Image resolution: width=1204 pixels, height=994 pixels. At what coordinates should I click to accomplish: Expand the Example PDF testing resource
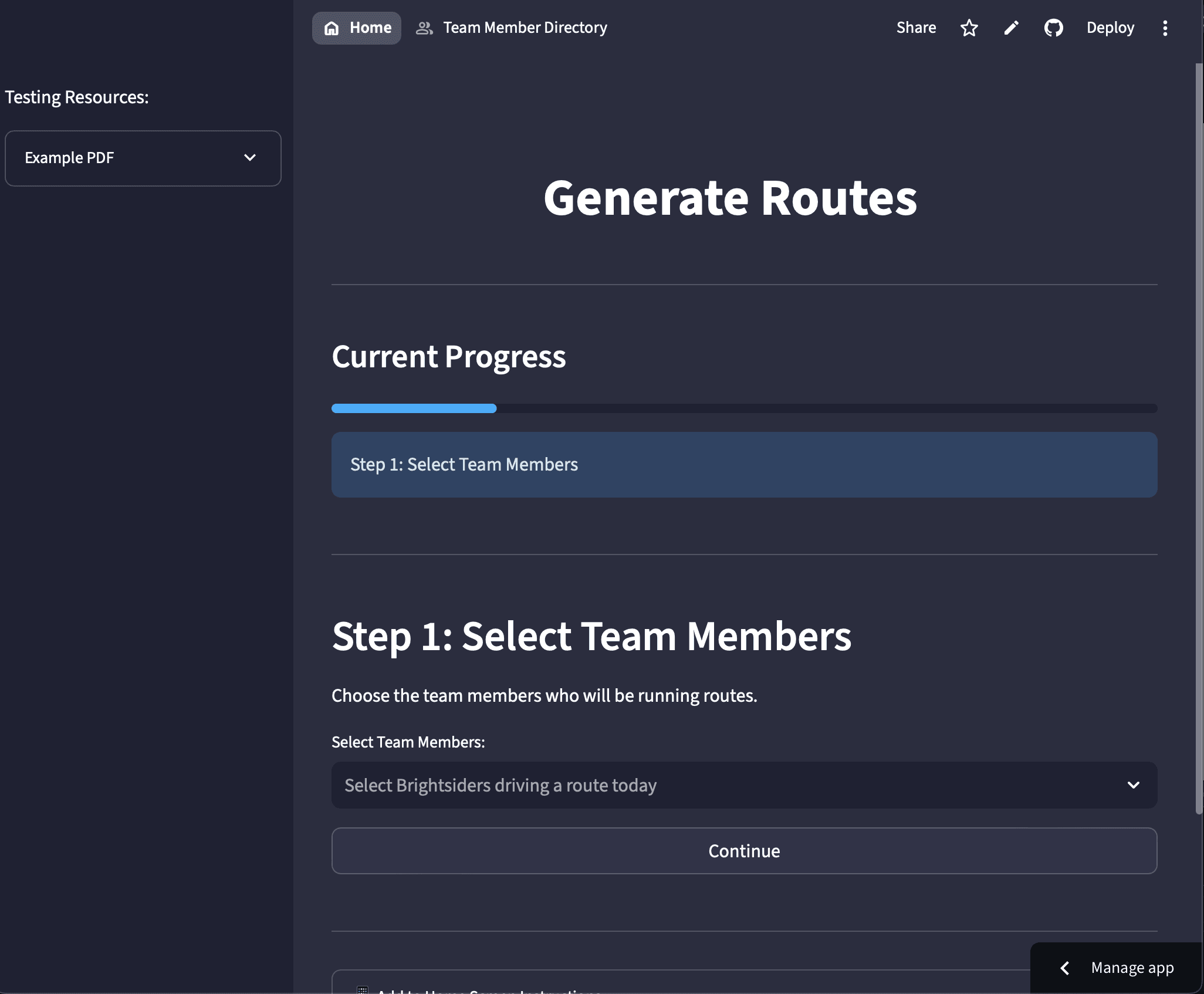coord(142,158)
